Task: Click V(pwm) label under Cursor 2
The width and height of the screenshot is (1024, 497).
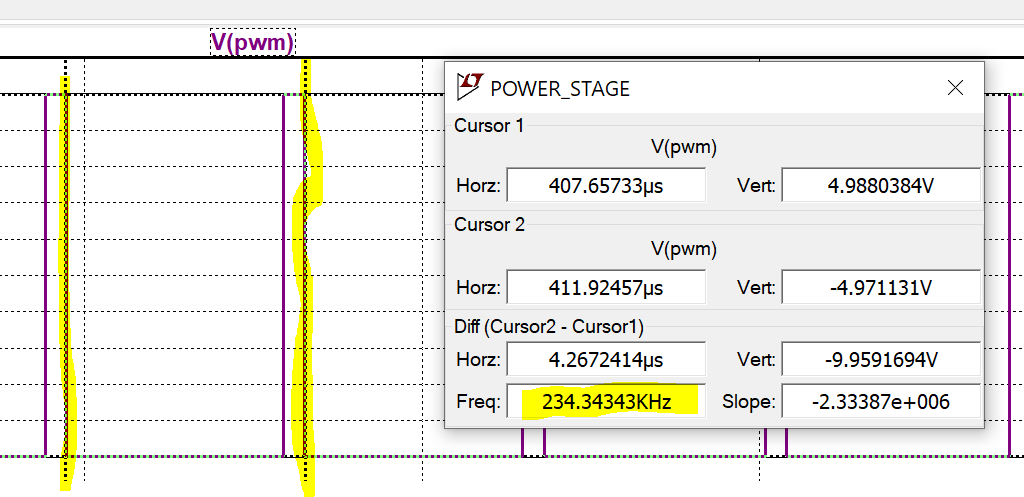Action: pyautogui.click(x=684, y=249)
